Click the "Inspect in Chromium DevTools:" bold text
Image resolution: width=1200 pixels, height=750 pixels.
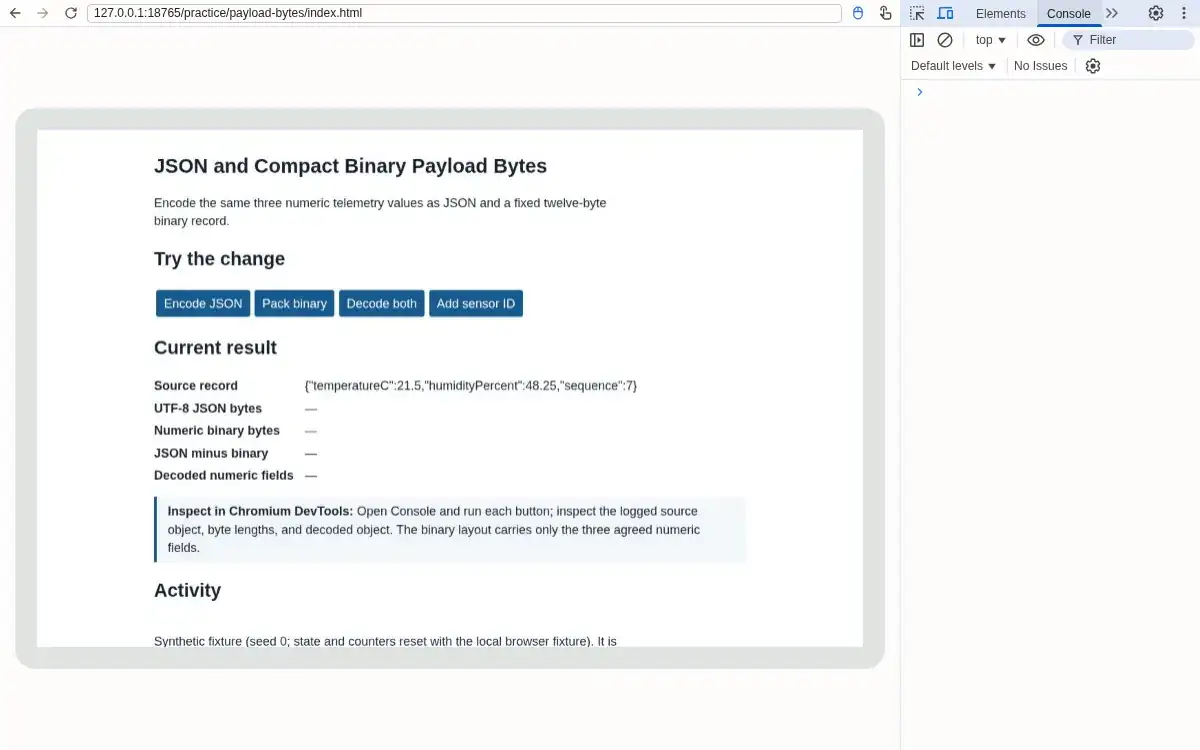260,511
